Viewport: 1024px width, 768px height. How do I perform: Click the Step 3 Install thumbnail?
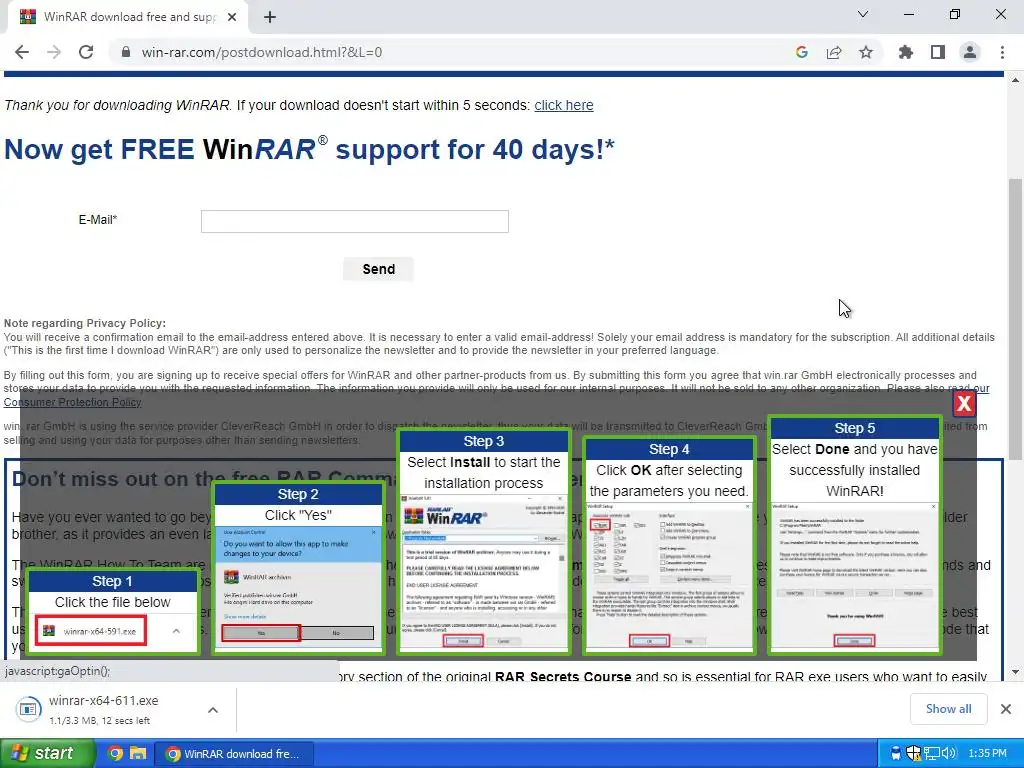click(483, 541)
